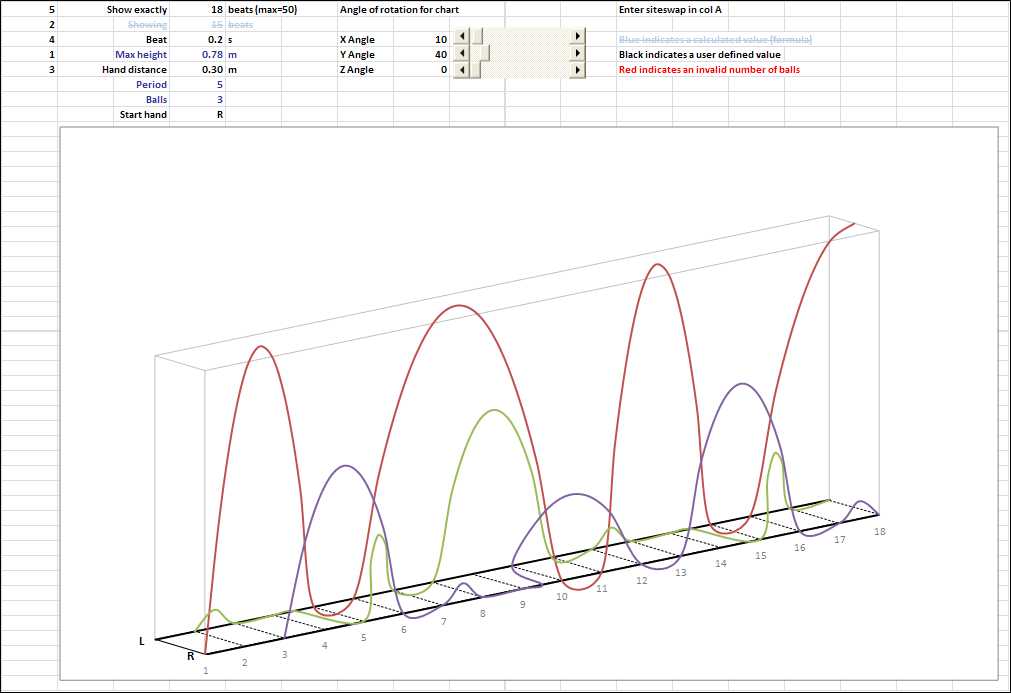This screenshot has height=693, width=1011.
Task: Click the 'Enter siteswap in col A' cell
Action: [x=670, y=10]
